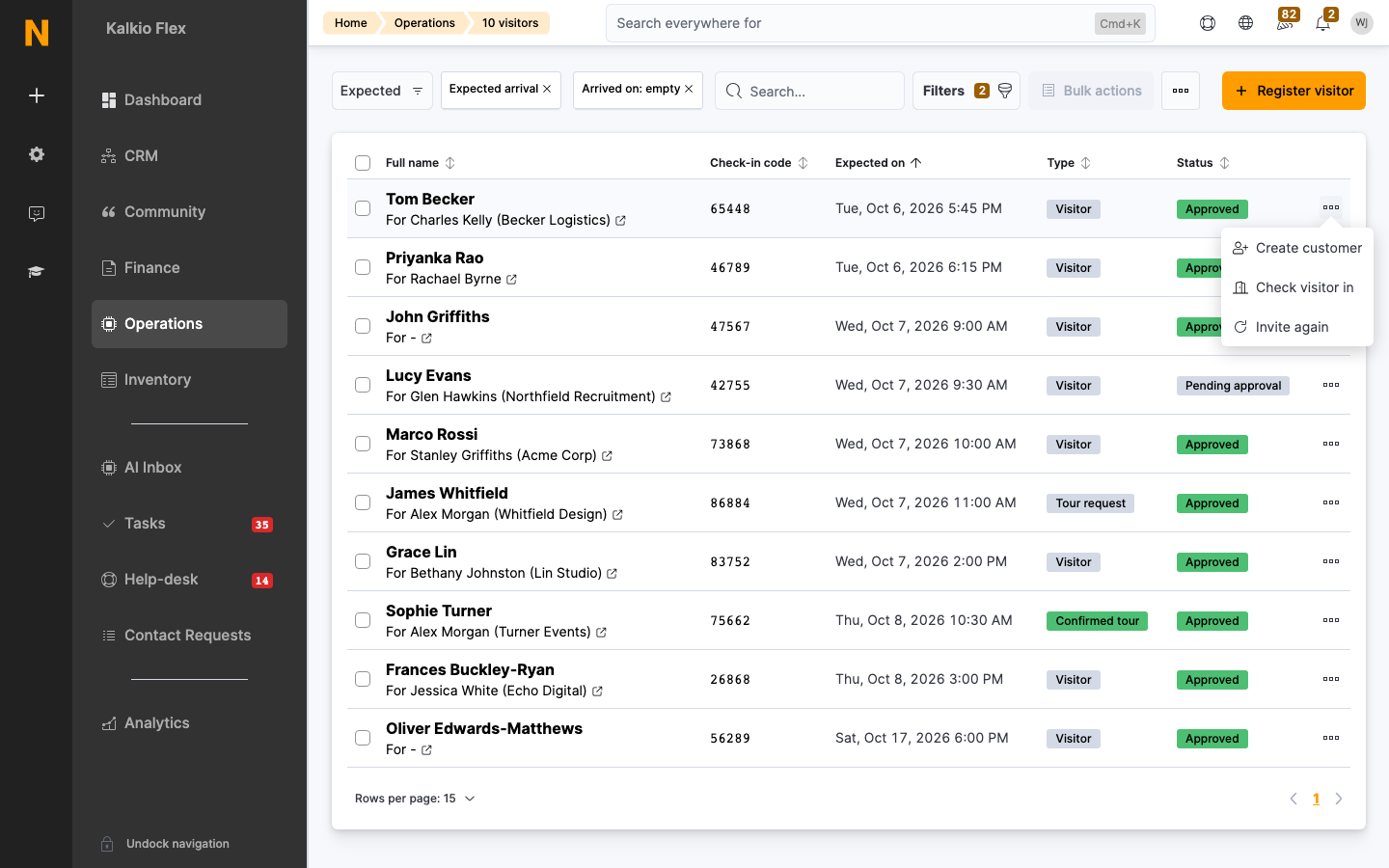1389x868 pixels.
Task: Select the James Whitfield row checkbox
Action: click(x=363, y=502)
